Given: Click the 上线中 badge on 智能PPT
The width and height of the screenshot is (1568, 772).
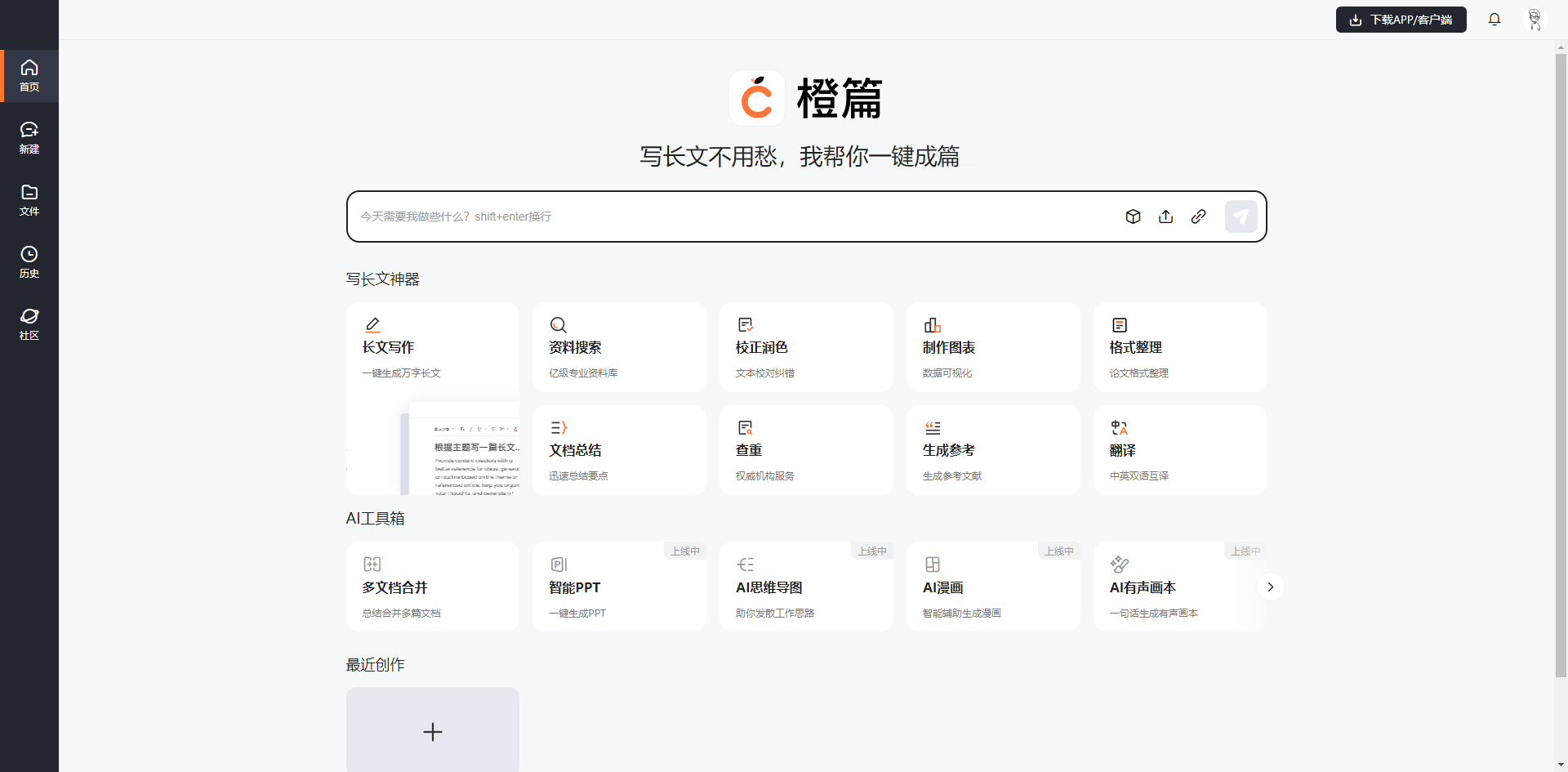Looking at the screenshot, I should point(685,551).
